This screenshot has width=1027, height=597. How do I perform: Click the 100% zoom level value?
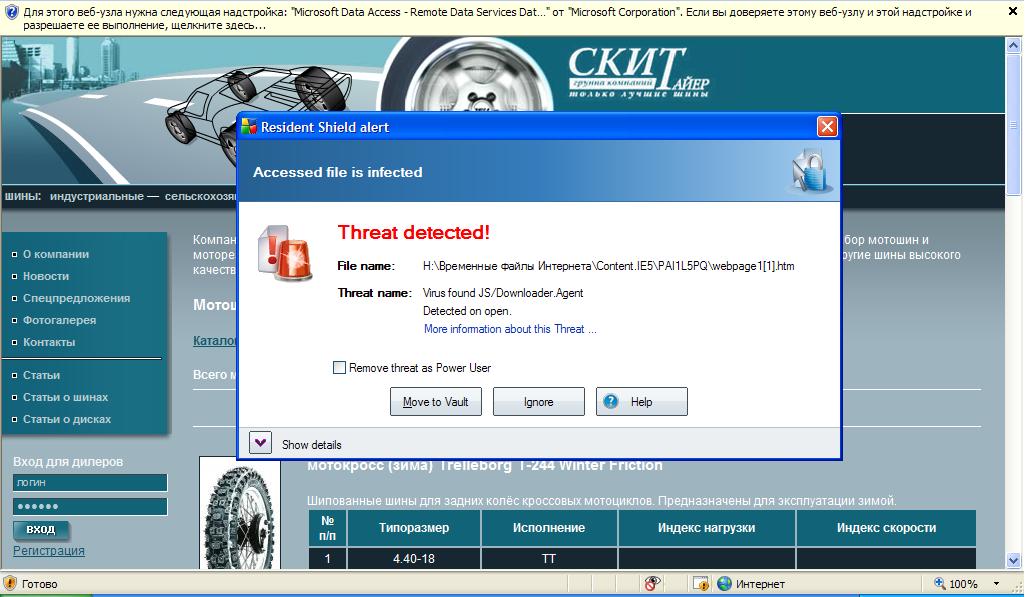963,584
